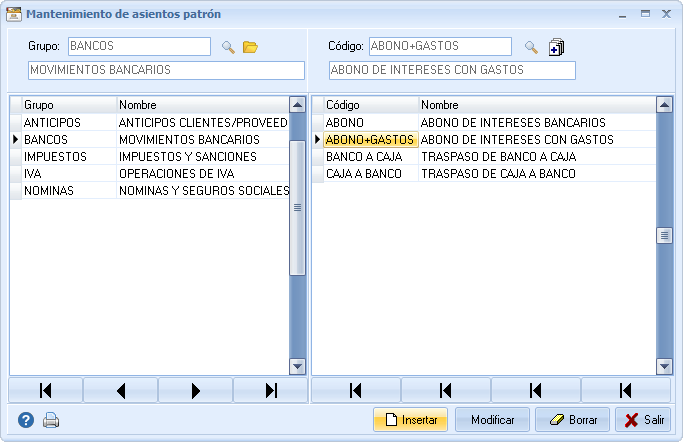Click the Código input field containing ABONO+GASTOS

[x=440, y=46]
